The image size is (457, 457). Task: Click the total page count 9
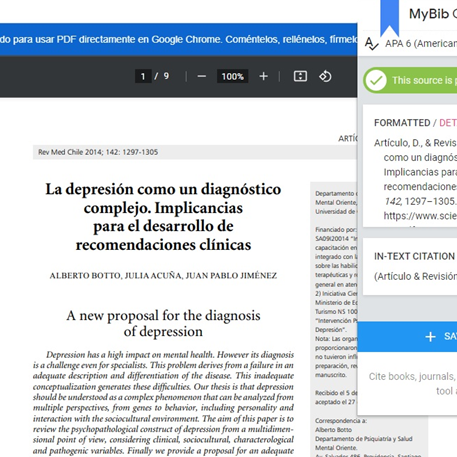tap(166, 76)
